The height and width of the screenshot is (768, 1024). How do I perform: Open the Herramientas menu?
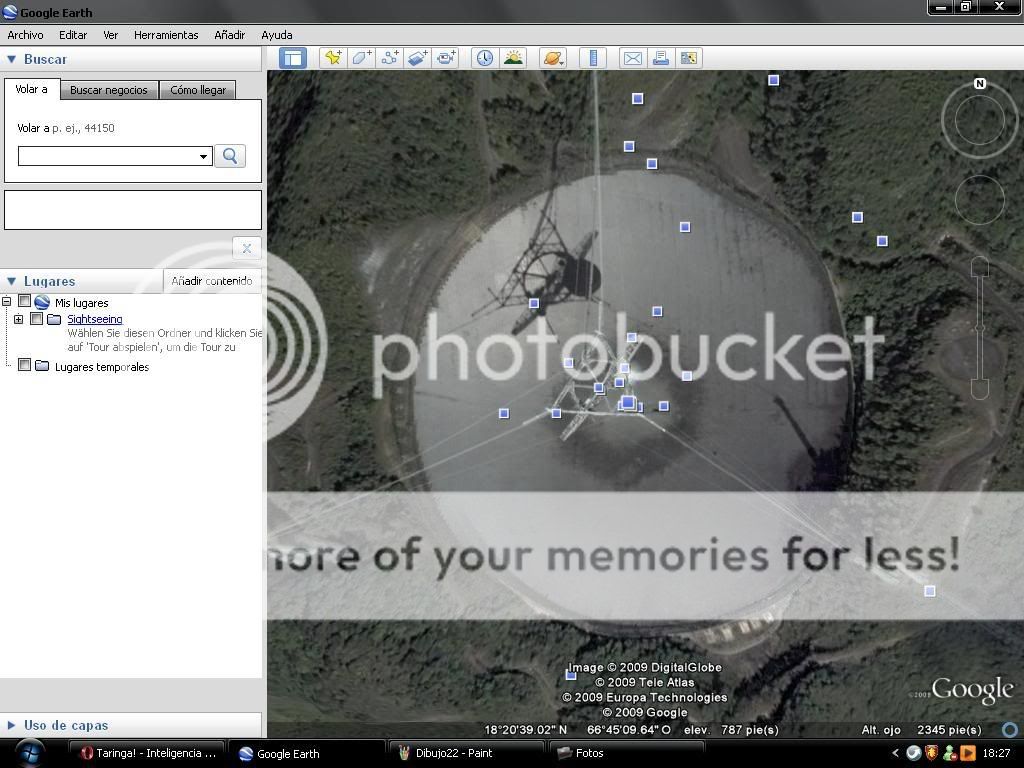(x=166, y=35)
